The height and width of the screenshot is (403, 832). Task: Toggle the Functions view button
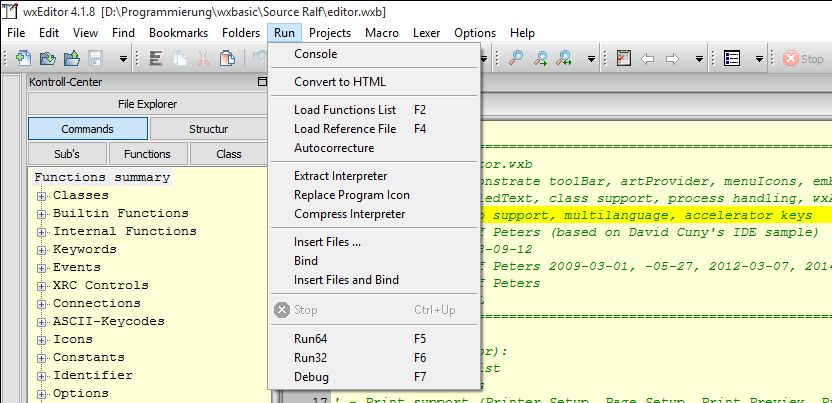click(147, 154)
